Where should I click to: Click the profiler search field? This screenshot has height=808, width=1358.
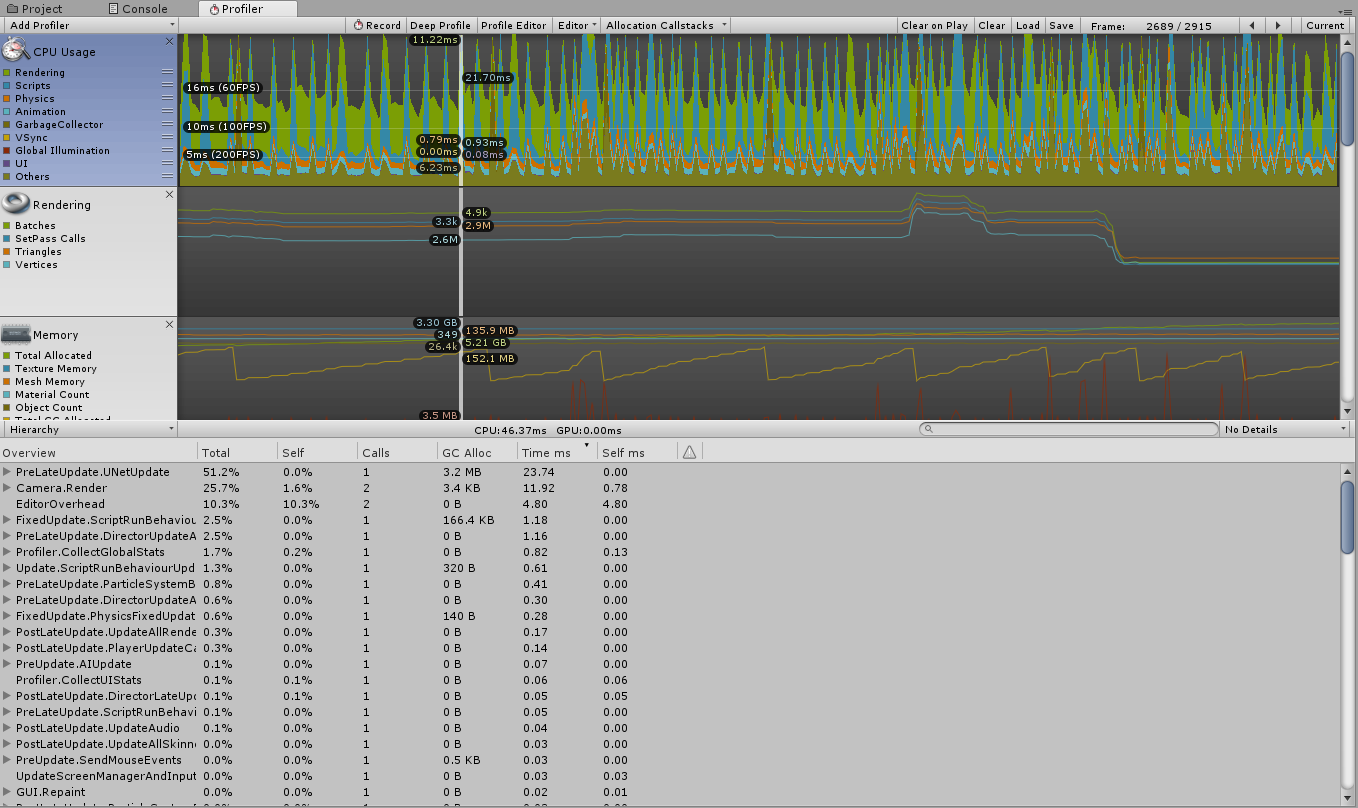click(x=1069, y=429)
